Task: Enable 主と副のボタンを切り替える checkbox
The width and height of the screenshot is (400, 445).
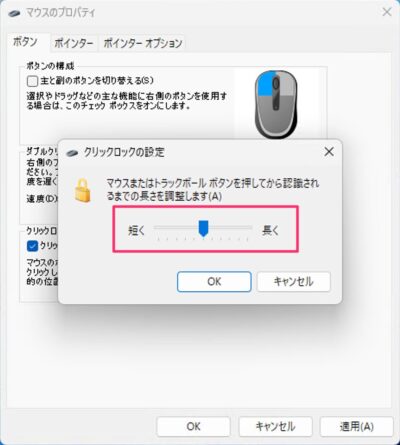Action: [32, 81]
